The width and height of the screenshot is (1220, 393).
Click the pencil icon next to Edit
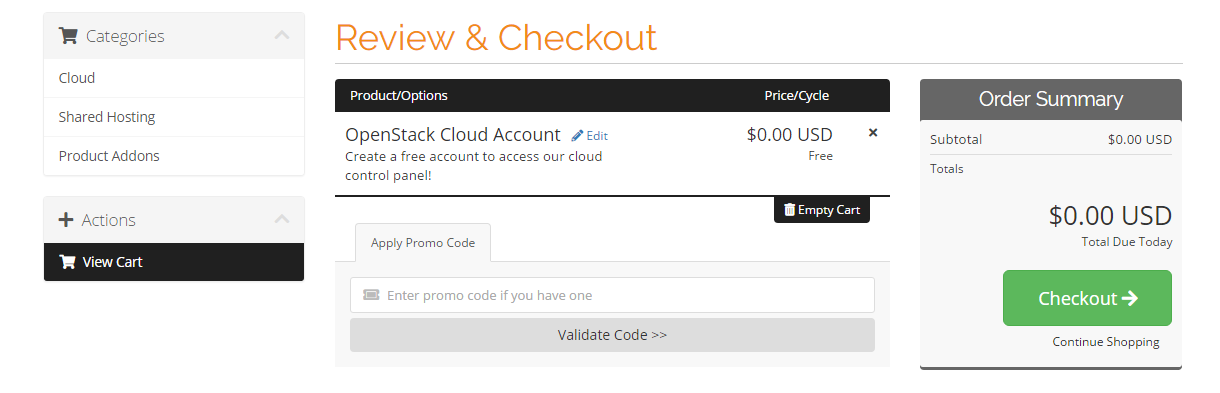coord(577,135)
